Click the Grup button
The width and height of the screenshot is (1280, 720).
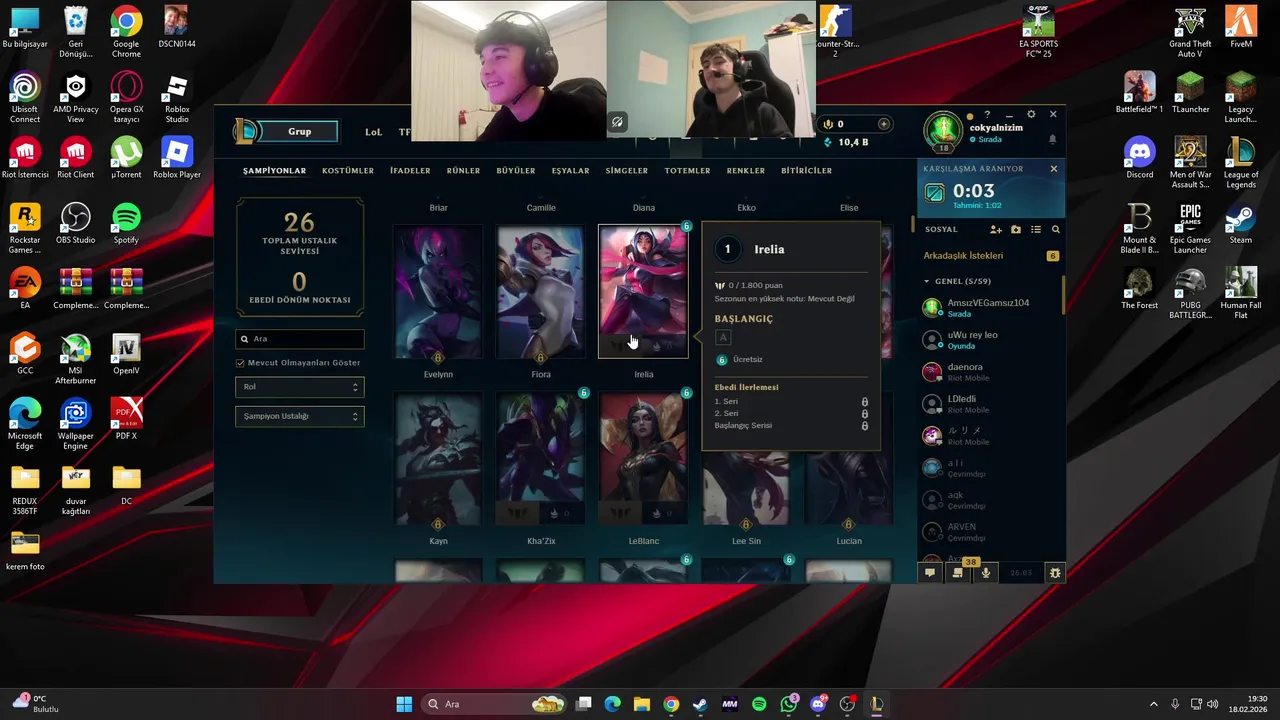pos(299,131)
